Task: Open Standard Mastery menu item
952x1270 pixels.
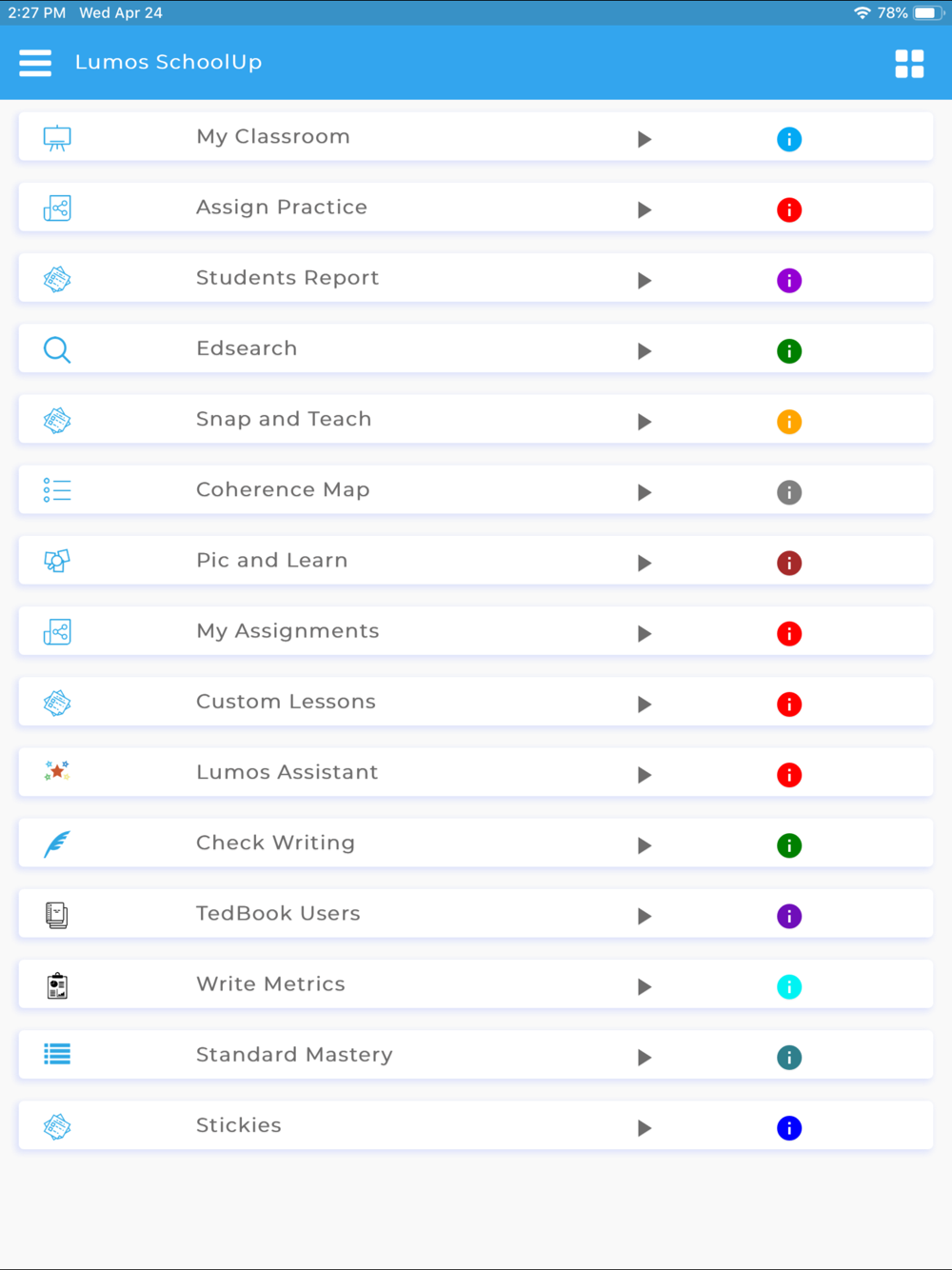Action: 475,1055
